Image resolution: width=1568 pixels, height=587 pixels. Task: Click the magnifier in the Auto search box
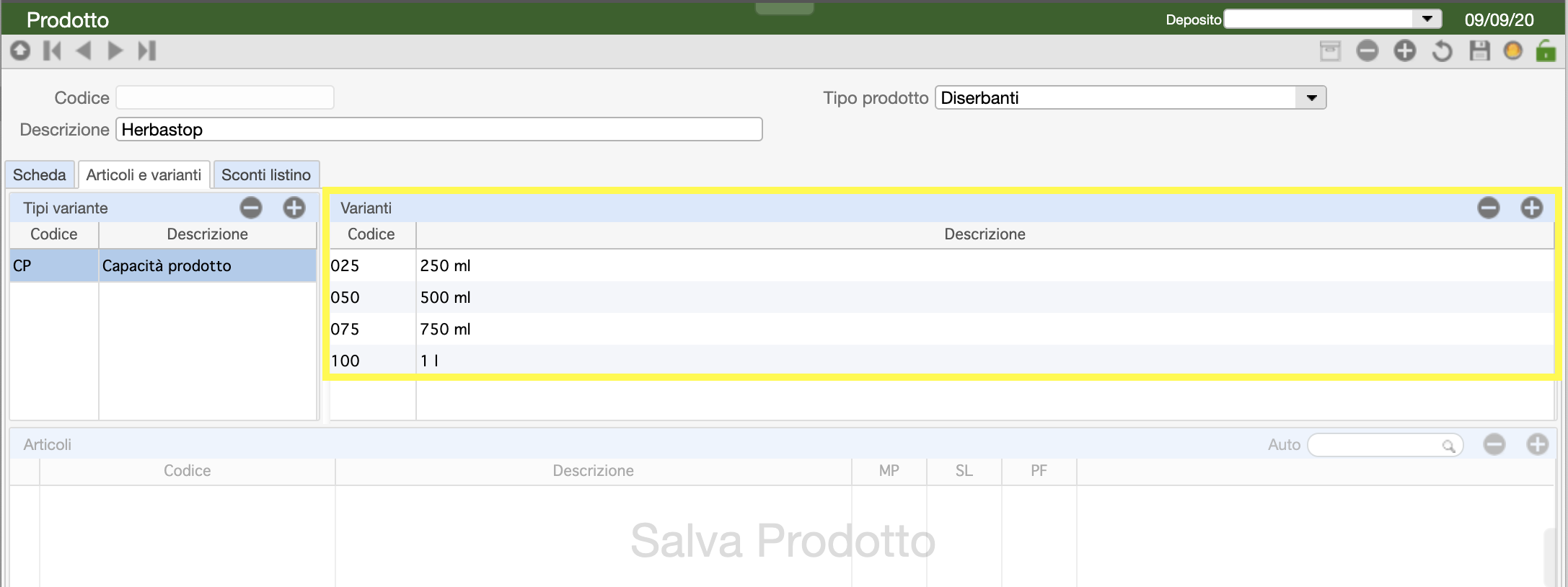coord(1448,446)
